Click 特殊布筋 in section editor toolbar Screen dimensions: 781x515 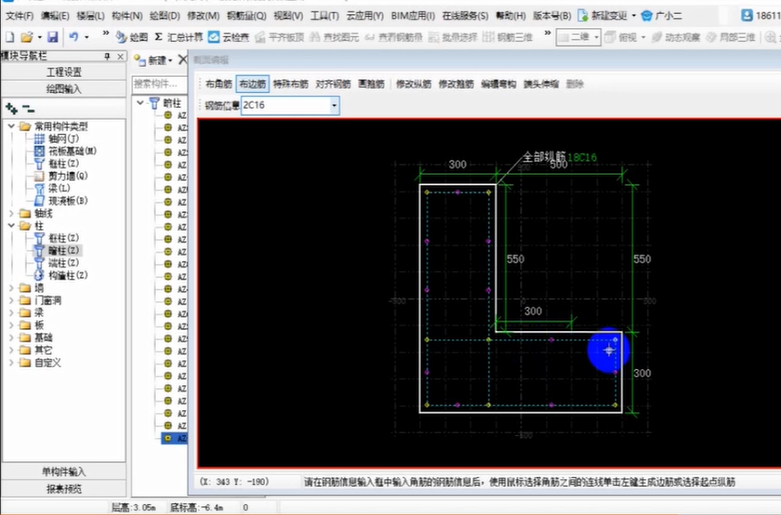(291, 84)
